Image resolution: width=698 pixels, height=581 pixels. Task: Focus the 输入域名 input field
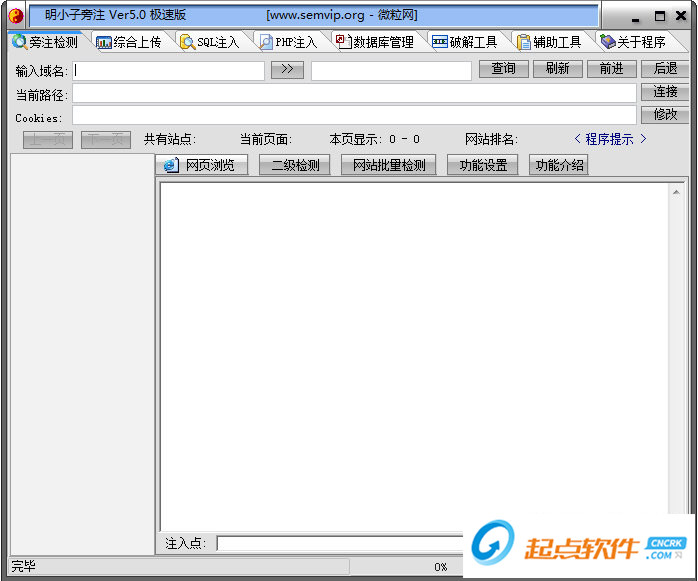pos(168,71)
